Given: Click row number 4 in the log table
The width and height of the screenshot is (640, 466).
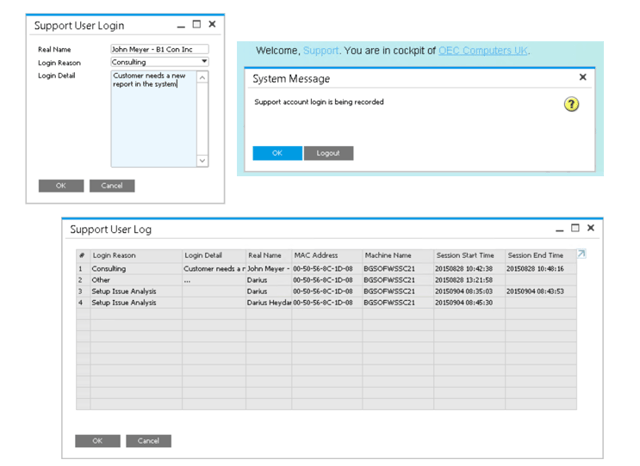Looking at the screenshot, I should tap(83, 303).
